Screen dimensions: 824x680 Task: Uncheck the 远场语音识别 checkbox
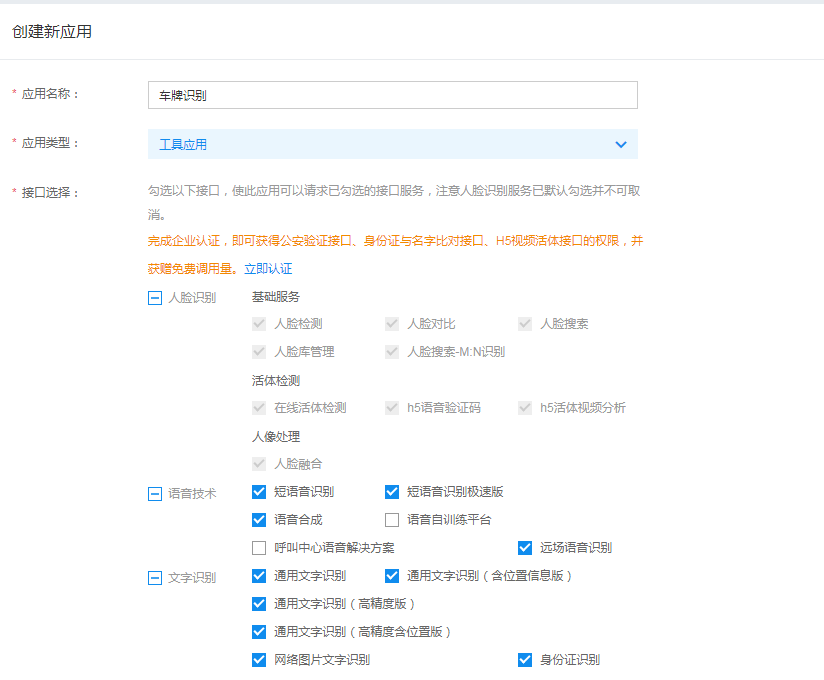pyautogui.click(x=524, y=548)
